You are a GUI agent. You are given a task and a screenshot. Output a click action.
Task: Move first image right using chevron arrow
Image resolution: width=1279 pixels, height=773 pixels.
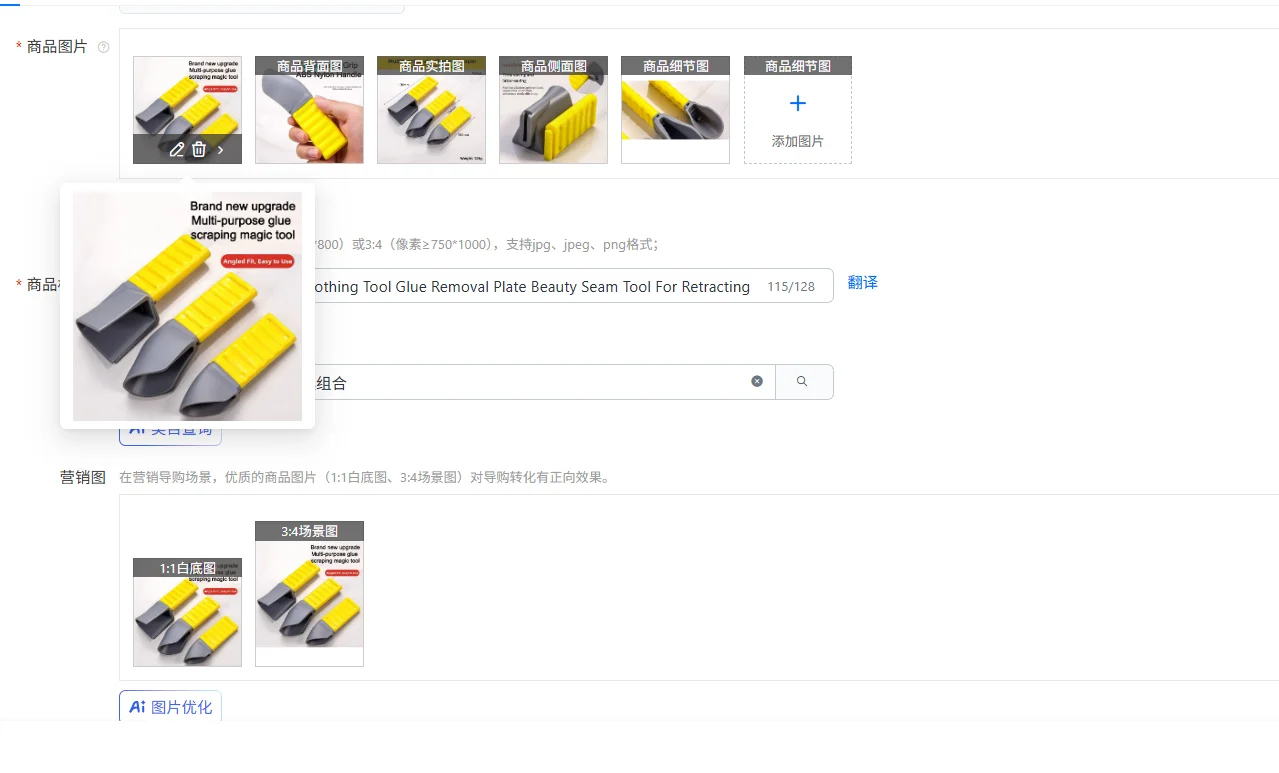click(x=221, y=150)
